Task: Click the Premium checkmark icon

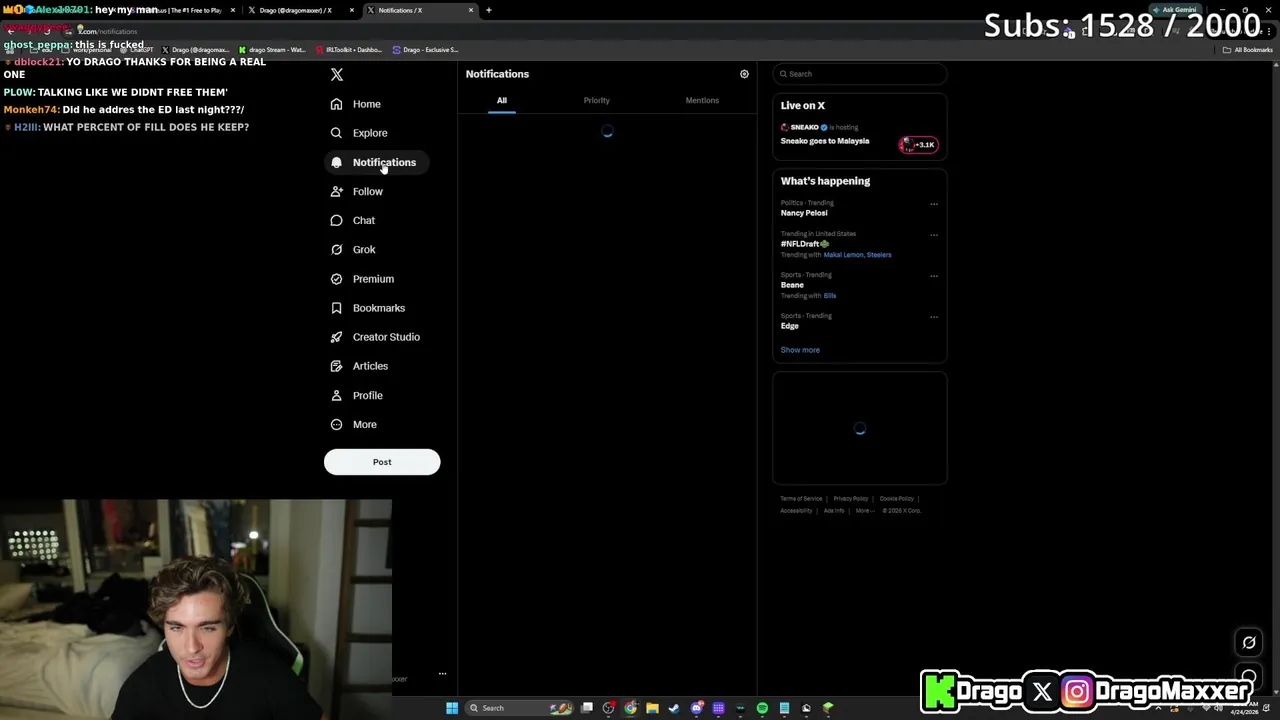Action: pos(336,279)
